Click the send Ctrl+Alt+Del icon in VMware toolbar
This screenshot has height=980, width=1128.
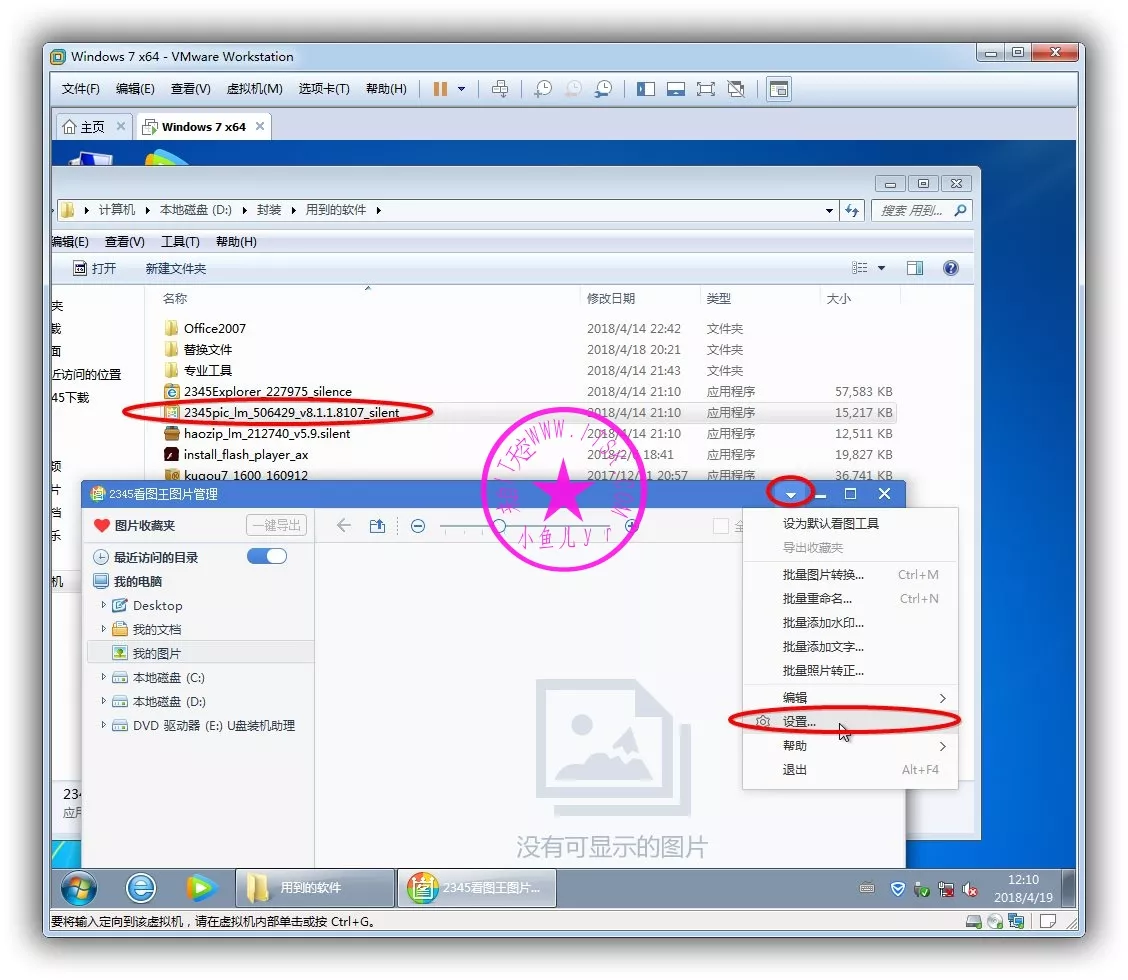pos(501,89)
